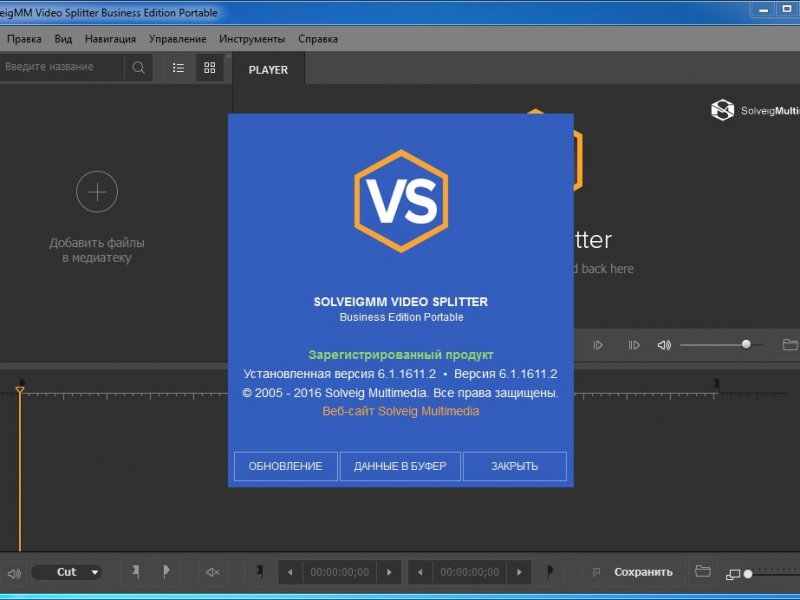Image resolution: width=800 pixels, height=600 pixels.
Task: Step second timecode backward with left arrow
Action: click(420, 572)
